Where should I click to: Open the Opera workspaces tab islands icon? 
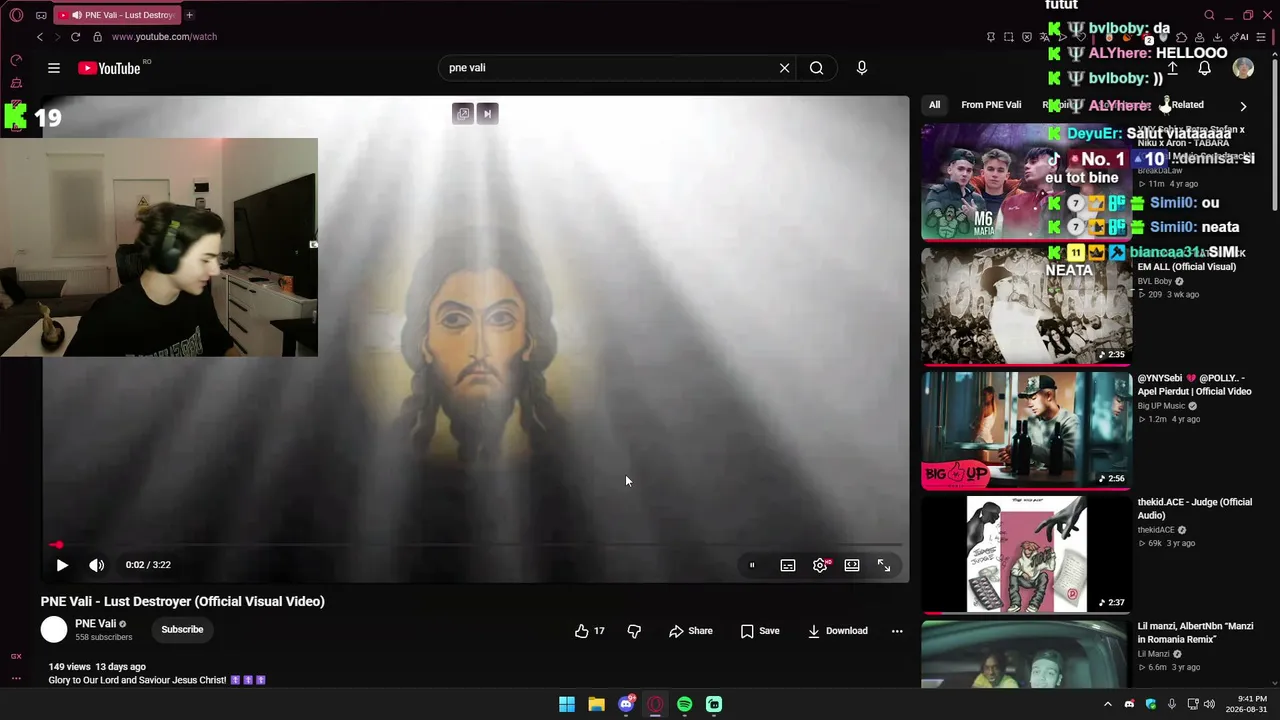(x=41, y=15)
